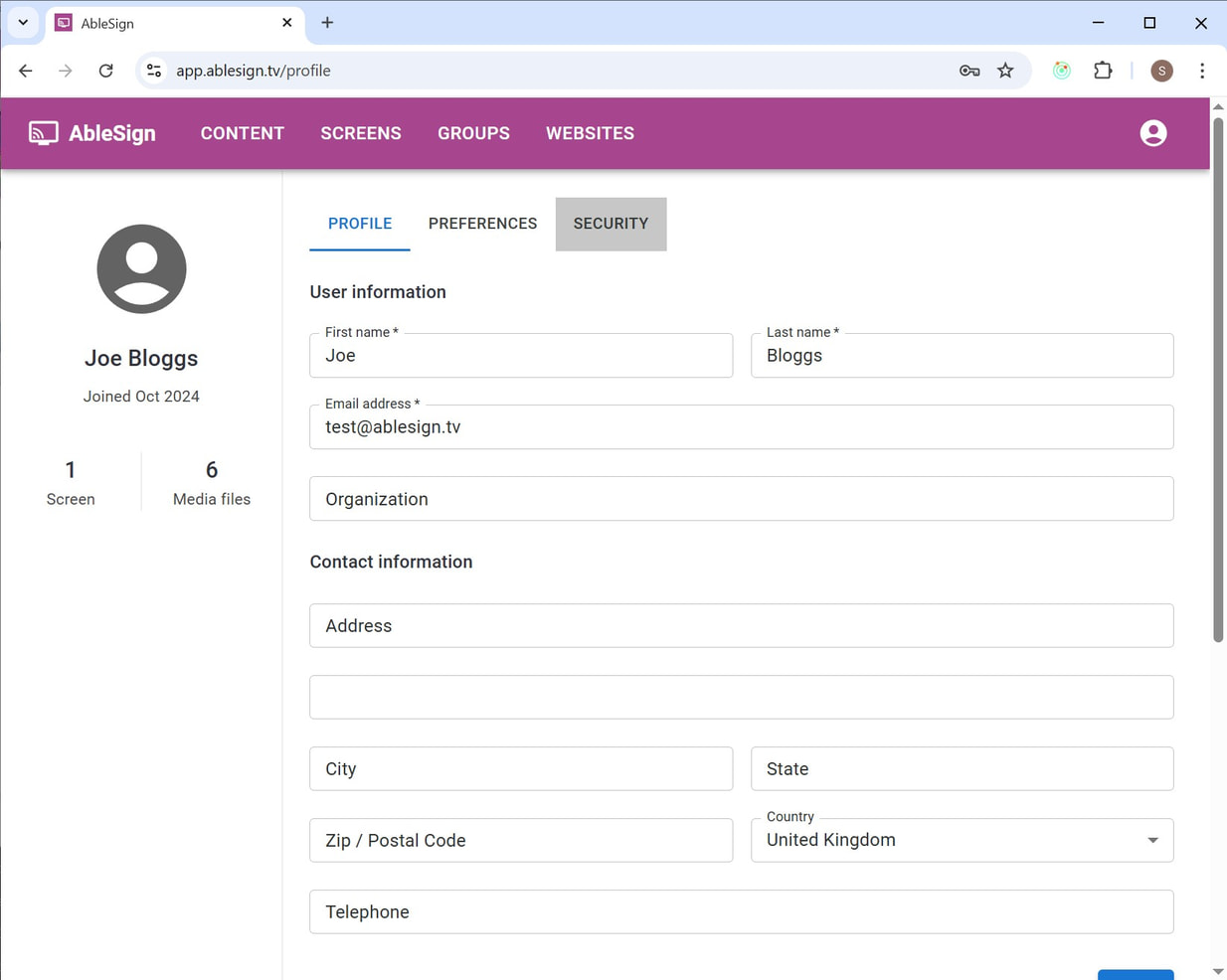Viewport: 1227px width, 980px height.
Task: View site information icon in address bar
Action: pos(154,71)
